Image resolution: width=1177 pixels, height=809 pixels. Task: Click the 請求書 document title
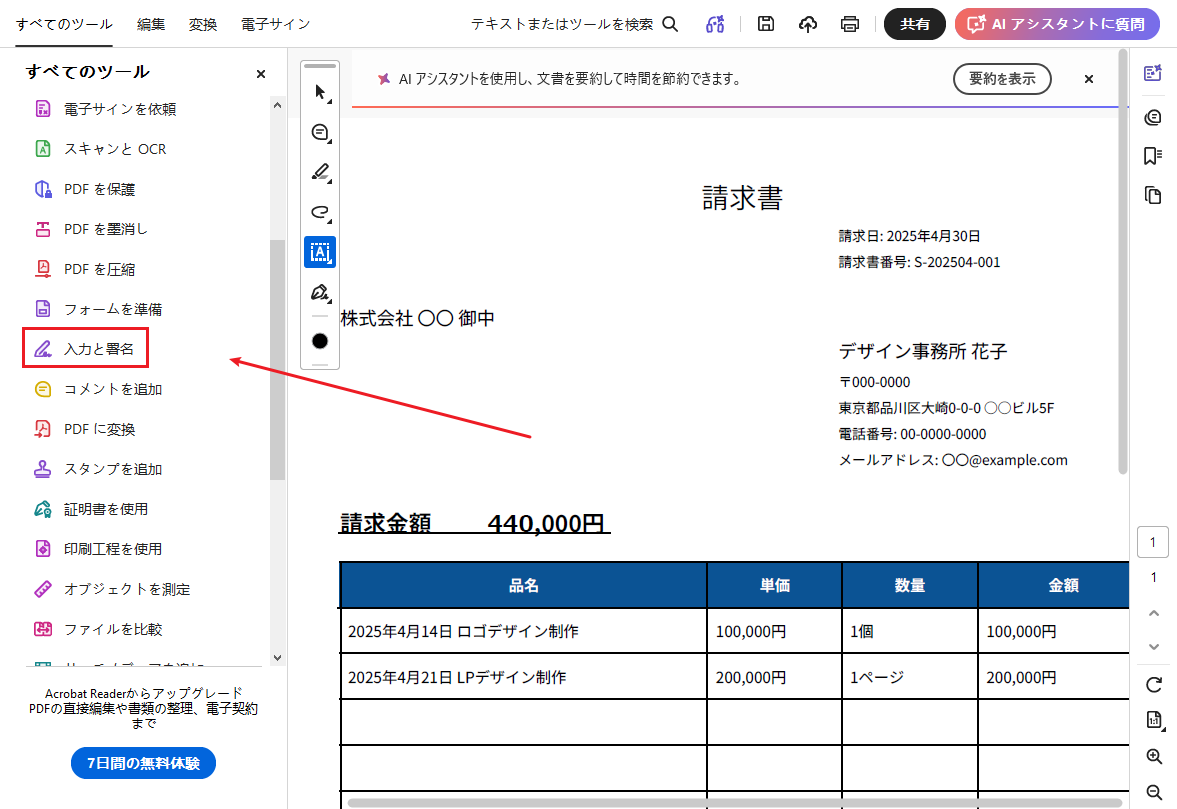742,198
